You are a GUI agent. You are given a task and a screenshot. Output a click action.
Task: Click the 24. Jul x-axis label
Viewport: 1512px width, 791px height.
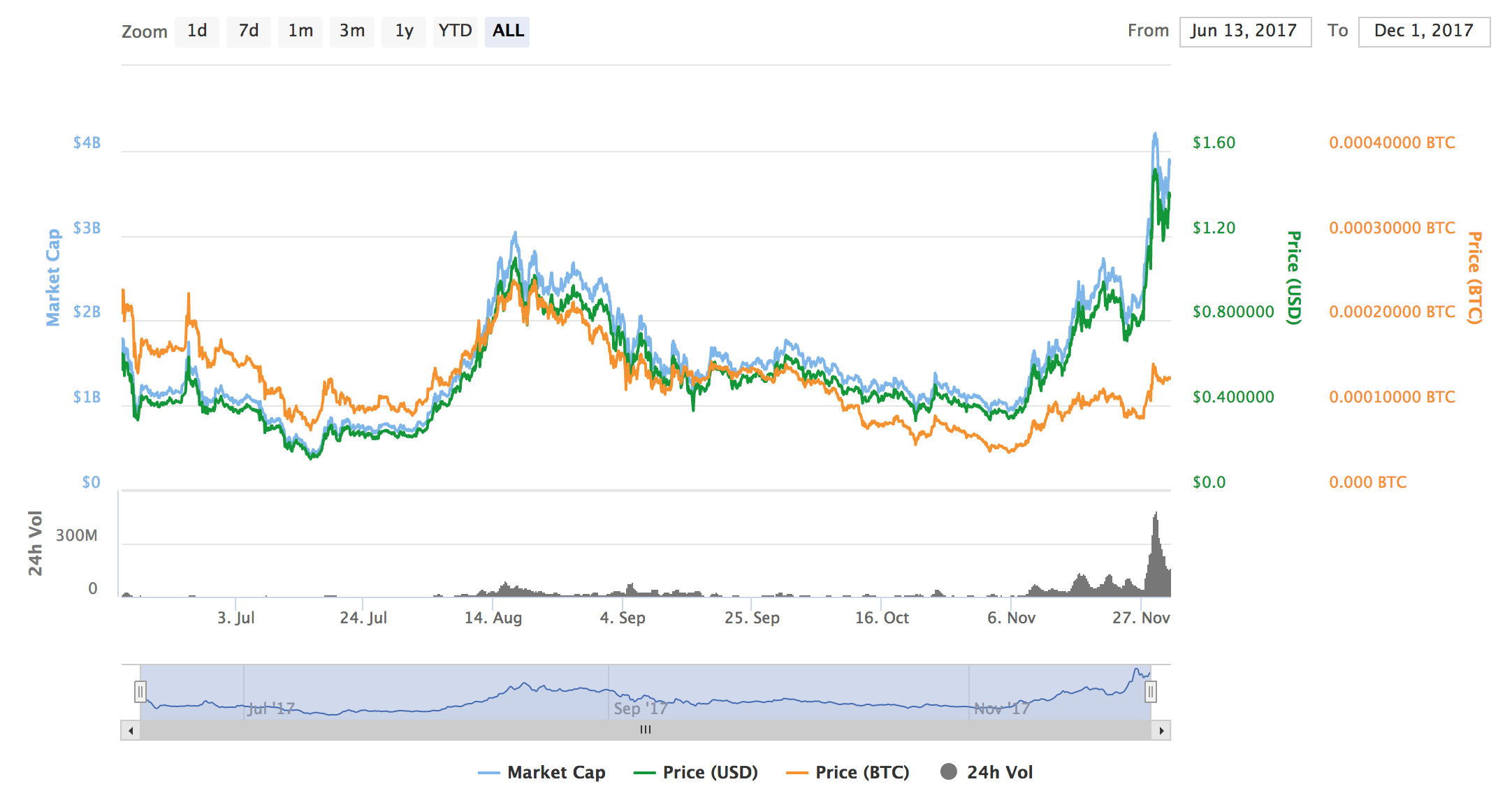point(363,618)
